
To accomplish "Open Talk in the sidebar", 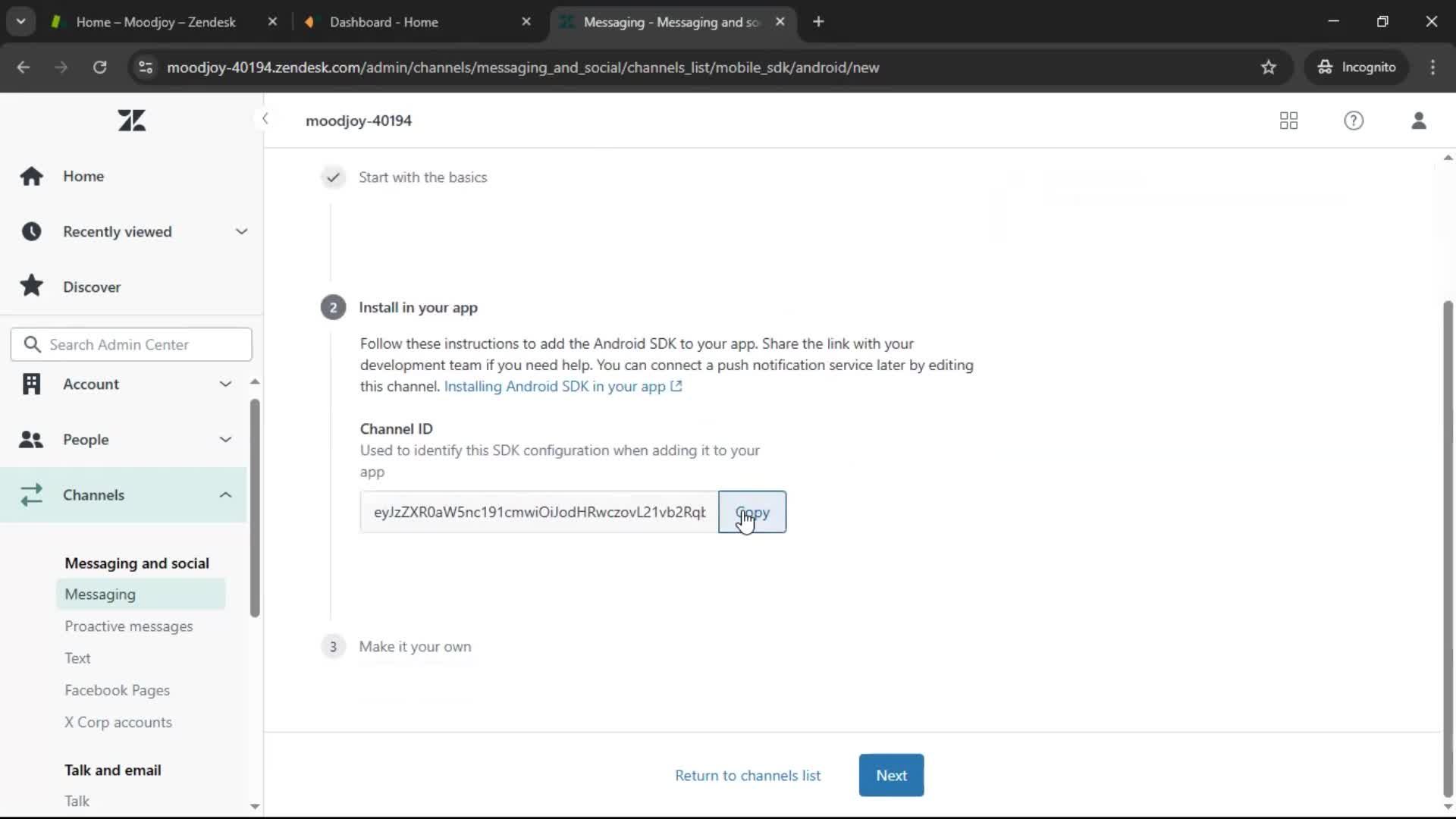I will (77, 801).
